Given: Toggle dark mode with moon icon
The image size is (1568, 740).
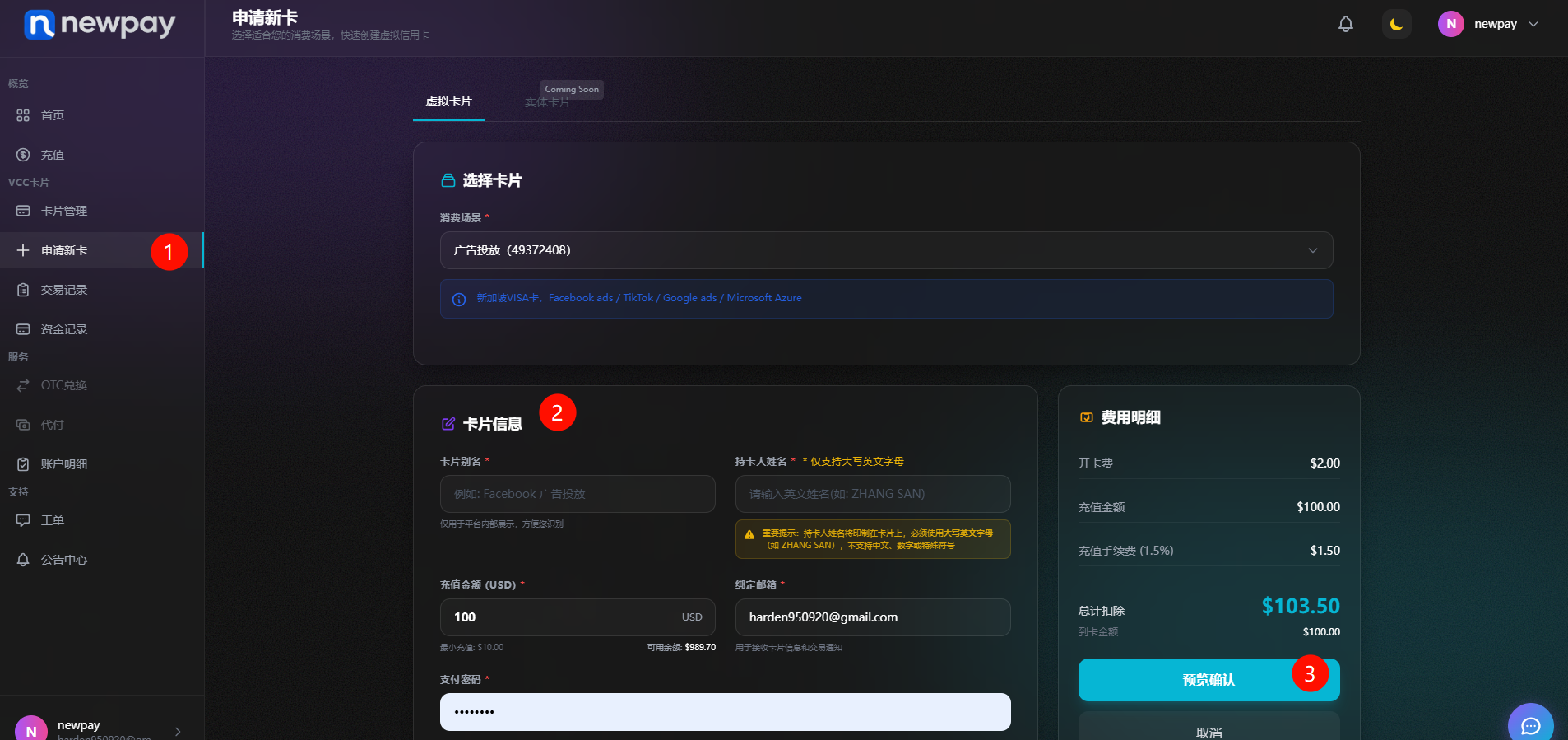Looking at the screenshot, I should (1396, 24).
